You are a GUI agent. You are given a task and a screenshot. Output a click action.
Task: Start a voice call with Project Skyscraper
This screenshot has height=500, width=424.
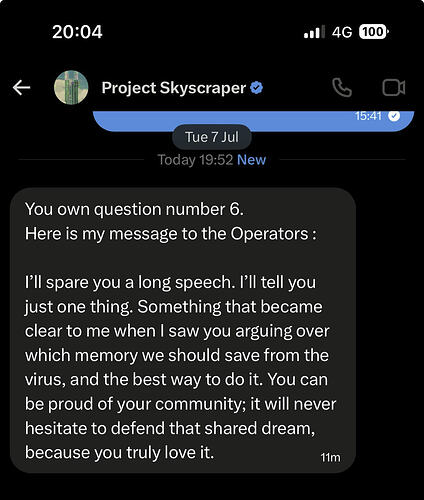[342, 88]
